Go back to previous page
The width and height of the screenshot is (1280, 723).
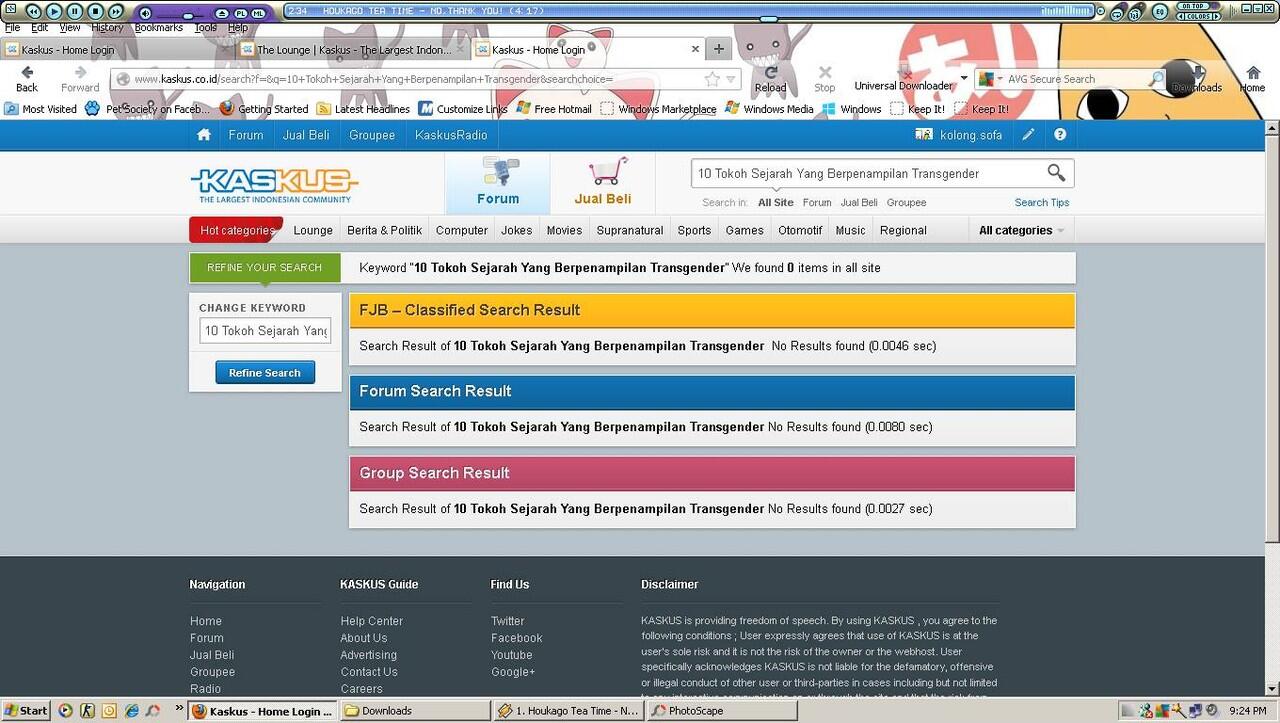pos(27,78)
